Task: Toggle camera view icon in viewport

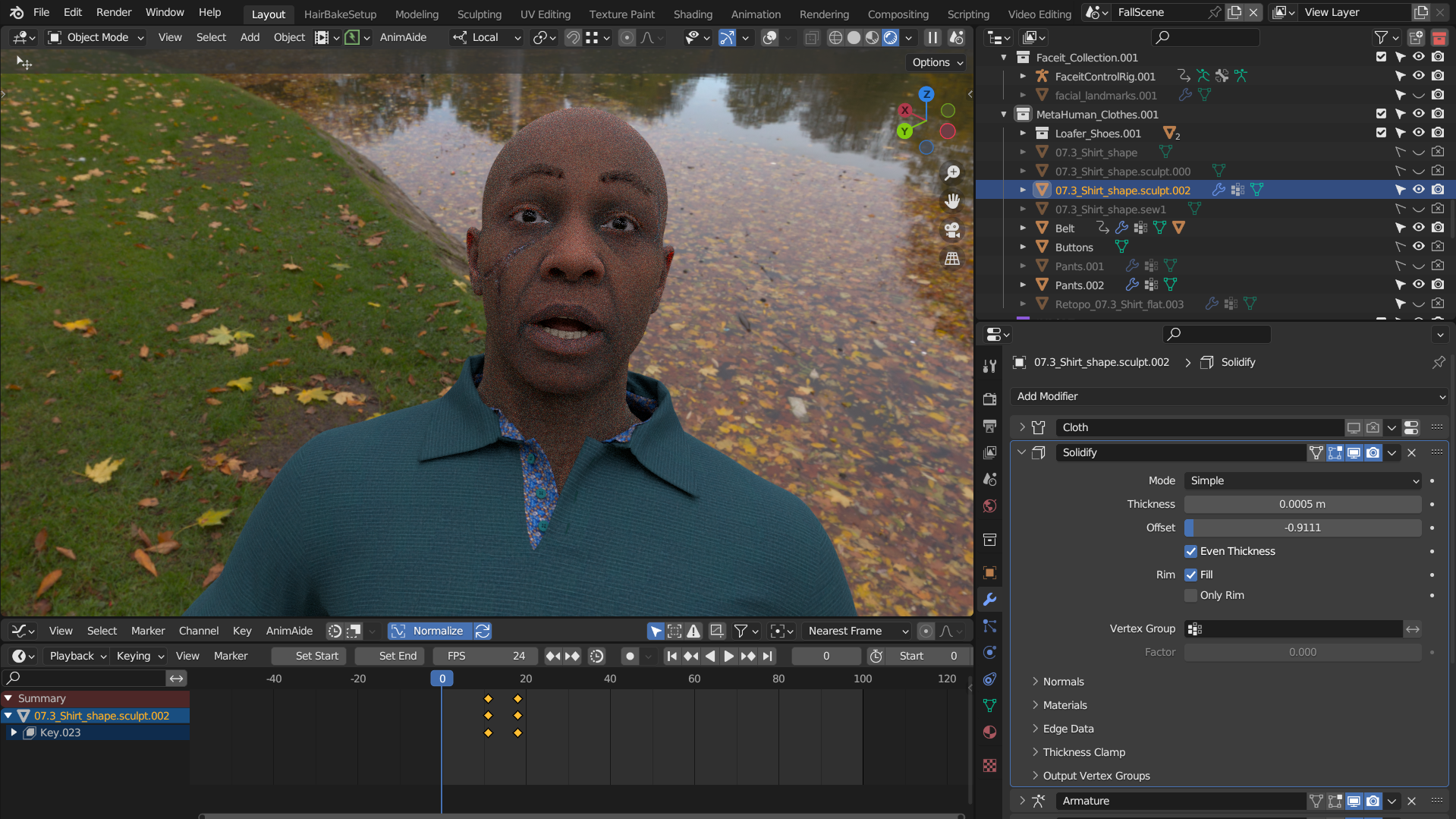Action: [x=952, y=230]
